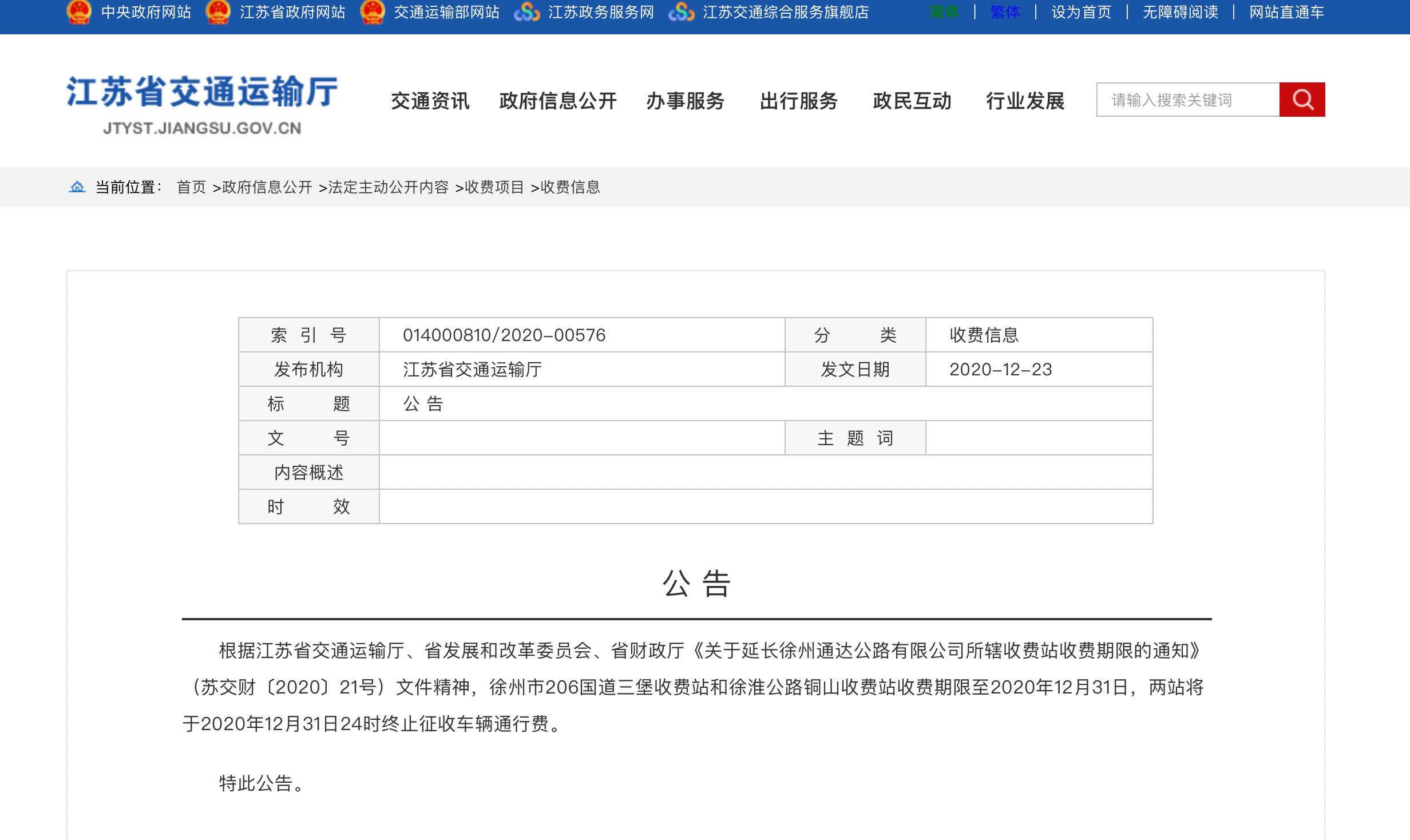Focus the 请输入搜索关键词 search box
Viewport: 1410px width, 840px height.
point(1188,100)
